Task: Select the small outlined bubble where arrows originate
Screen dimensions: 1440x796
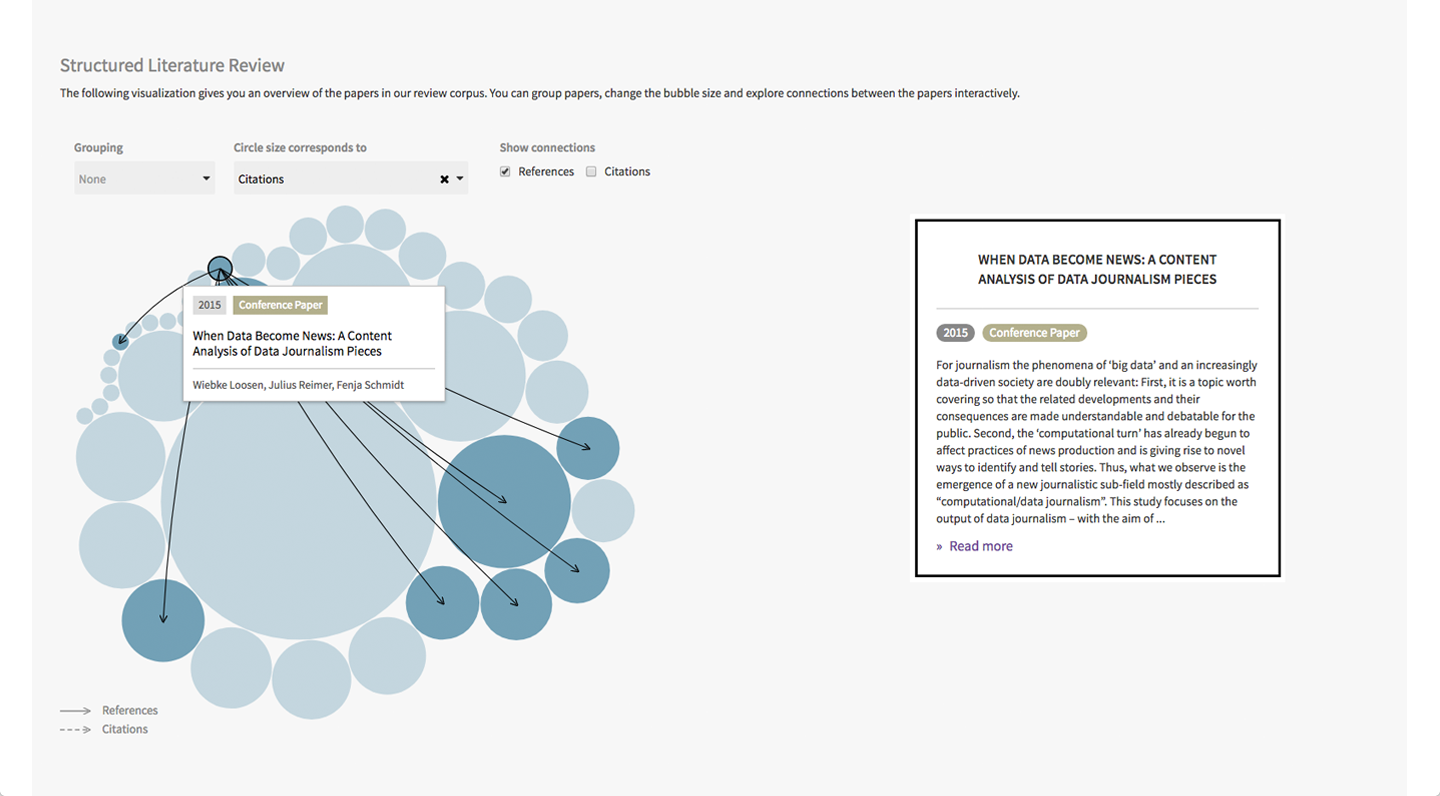Action: coord(220,268)
